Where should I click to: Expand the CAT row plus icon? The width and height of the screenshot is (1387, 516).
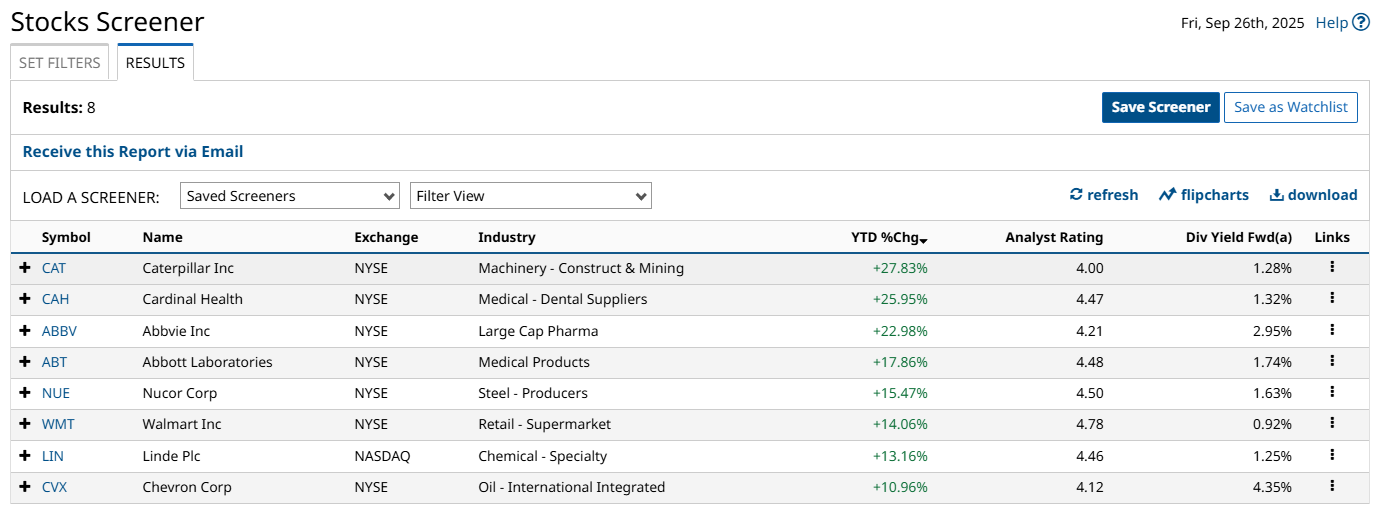(x=25, y=268)
